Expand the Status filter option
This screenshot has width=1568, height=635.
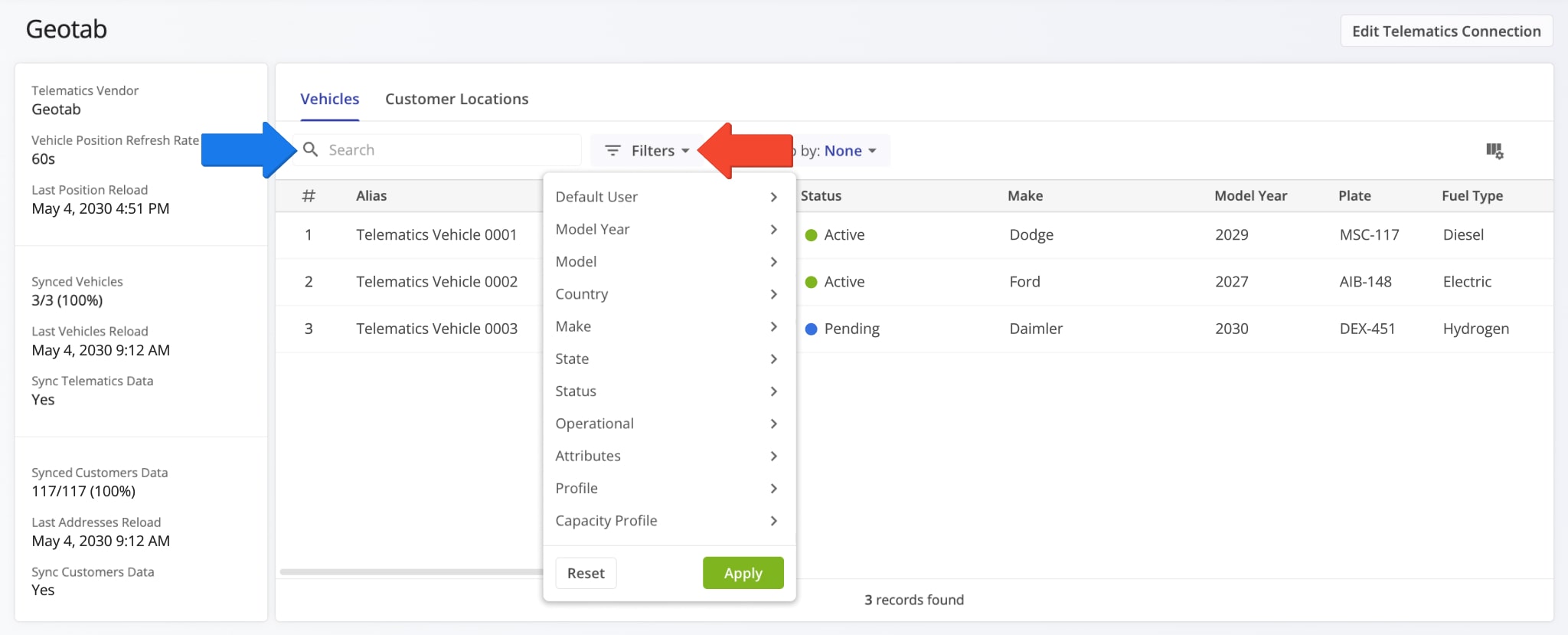(x=669, y=391)
